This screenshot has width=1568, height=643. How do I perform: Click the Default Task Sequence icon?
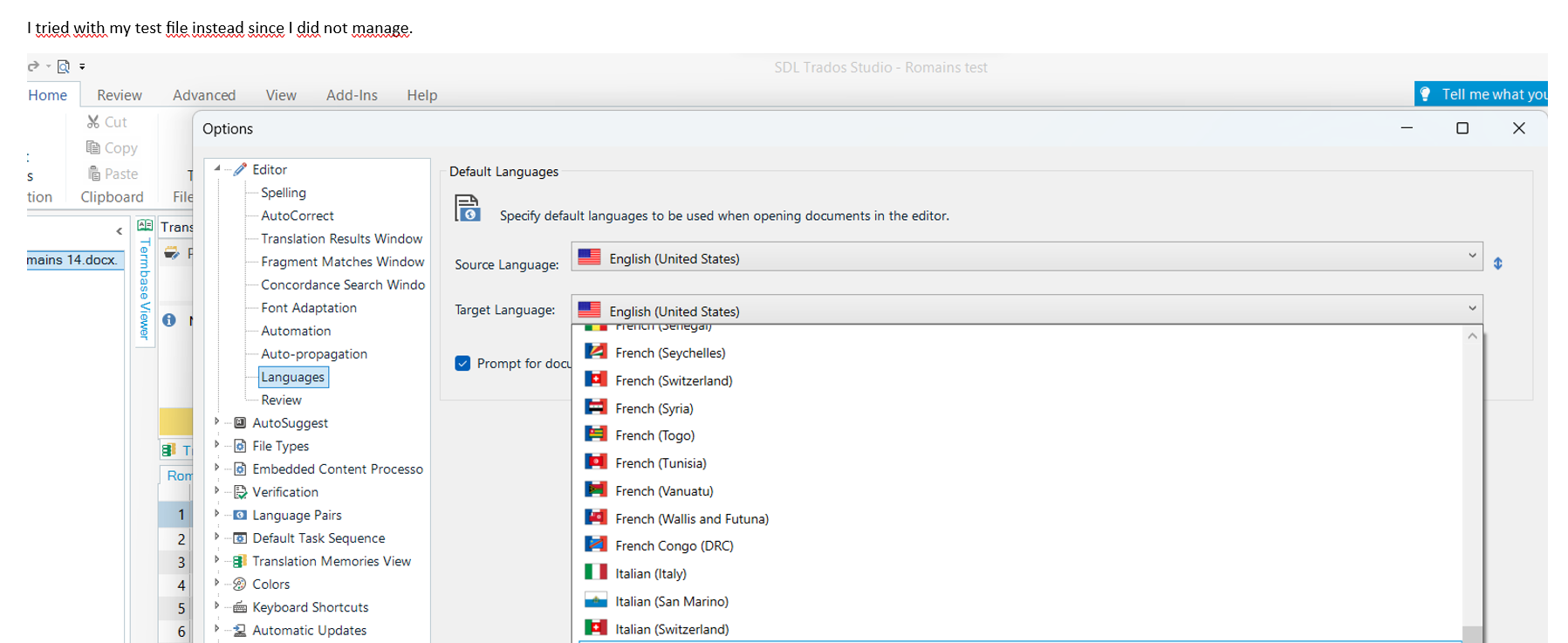[x=240, y=538]
